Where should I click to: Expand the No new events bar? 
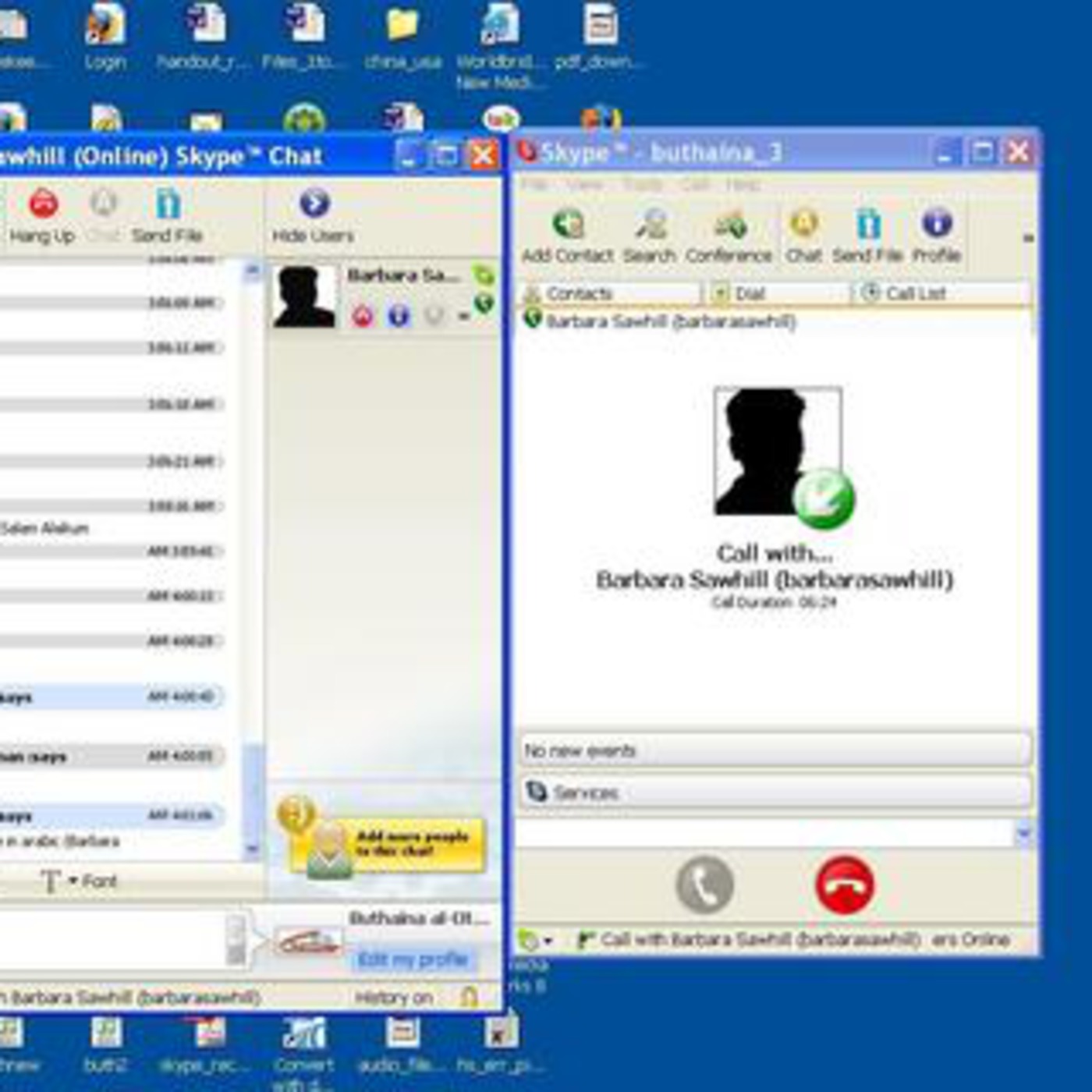(x=775, y=750)
